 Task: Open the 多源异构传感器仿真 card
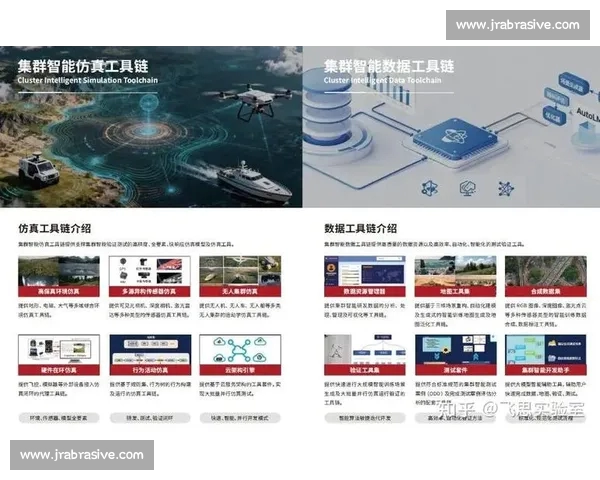coord(149,276)
